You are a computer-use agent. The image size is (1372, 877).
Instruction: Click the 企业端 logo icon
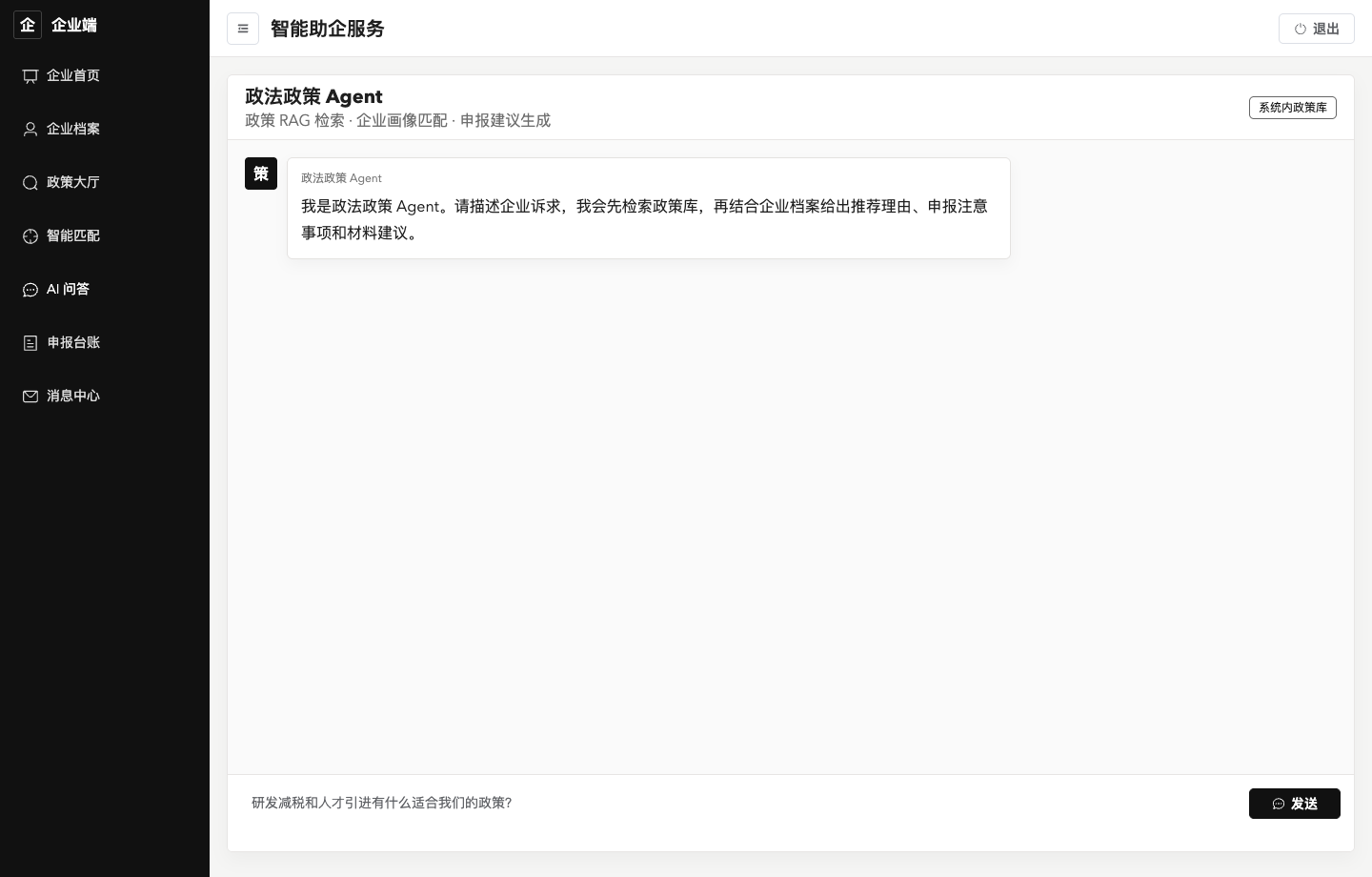click(28, 25)
